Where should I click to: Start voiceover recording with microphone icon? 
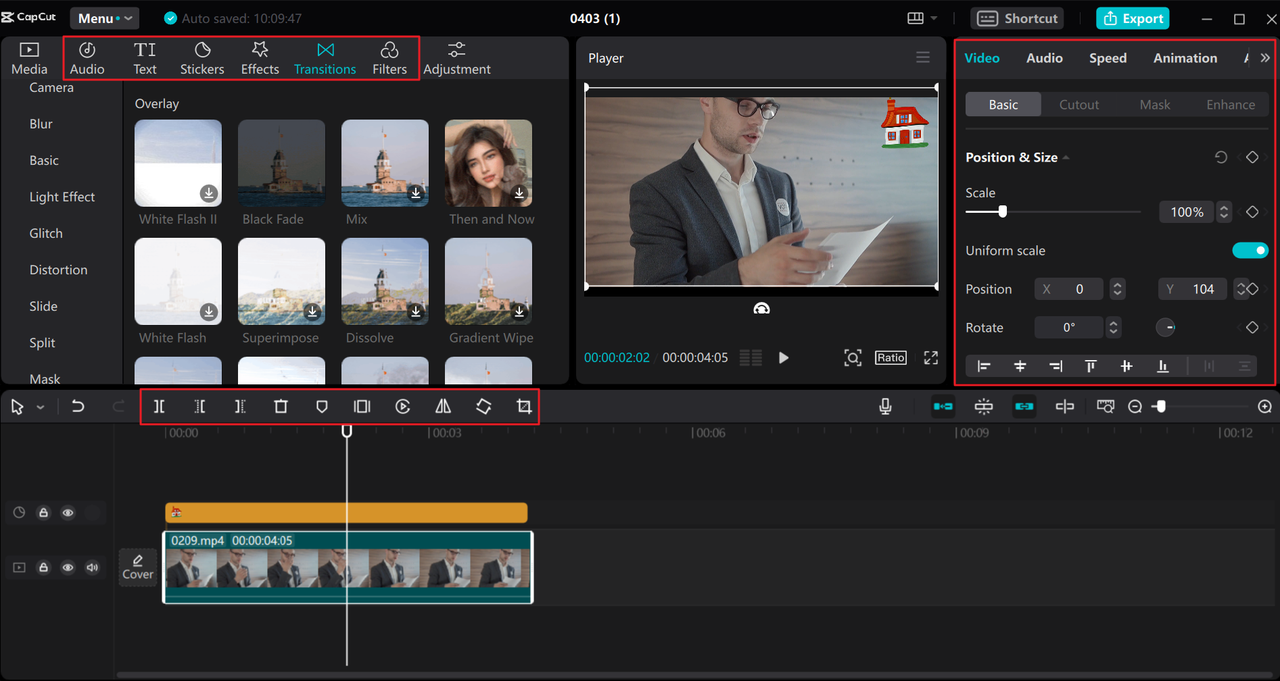[885, 407]
